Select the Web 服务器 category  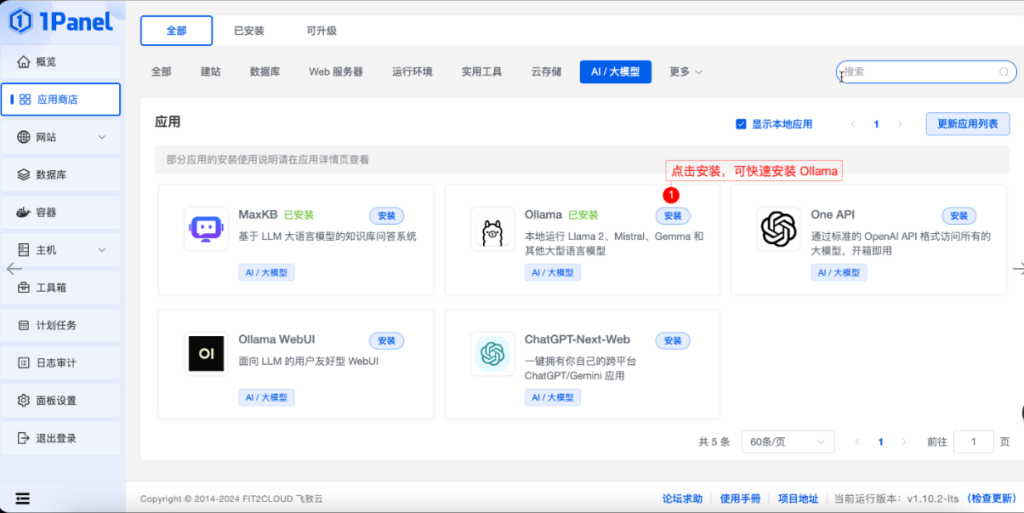336,72
